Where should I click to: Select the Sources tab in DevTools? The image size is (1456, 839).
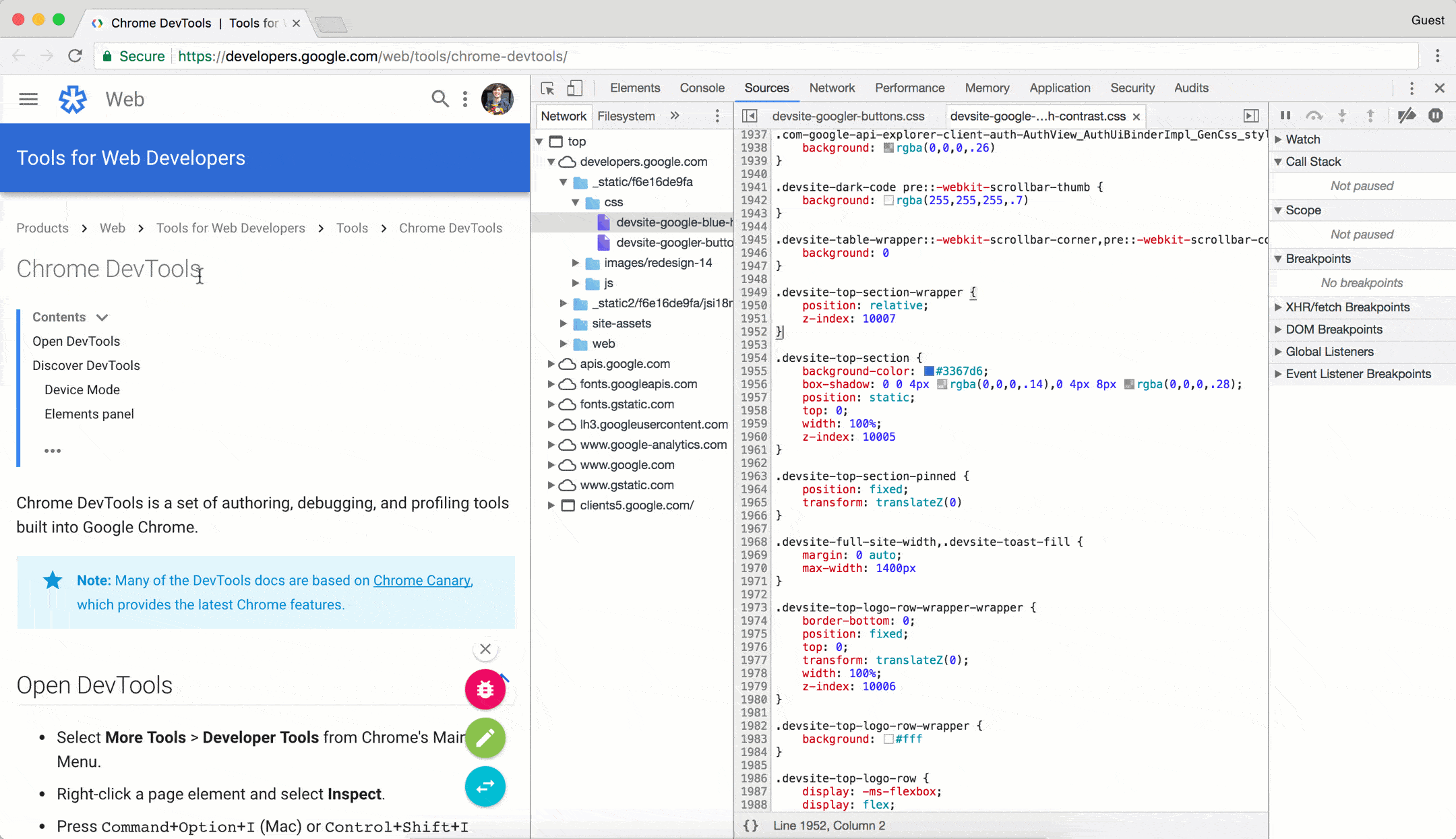[766, 88]
